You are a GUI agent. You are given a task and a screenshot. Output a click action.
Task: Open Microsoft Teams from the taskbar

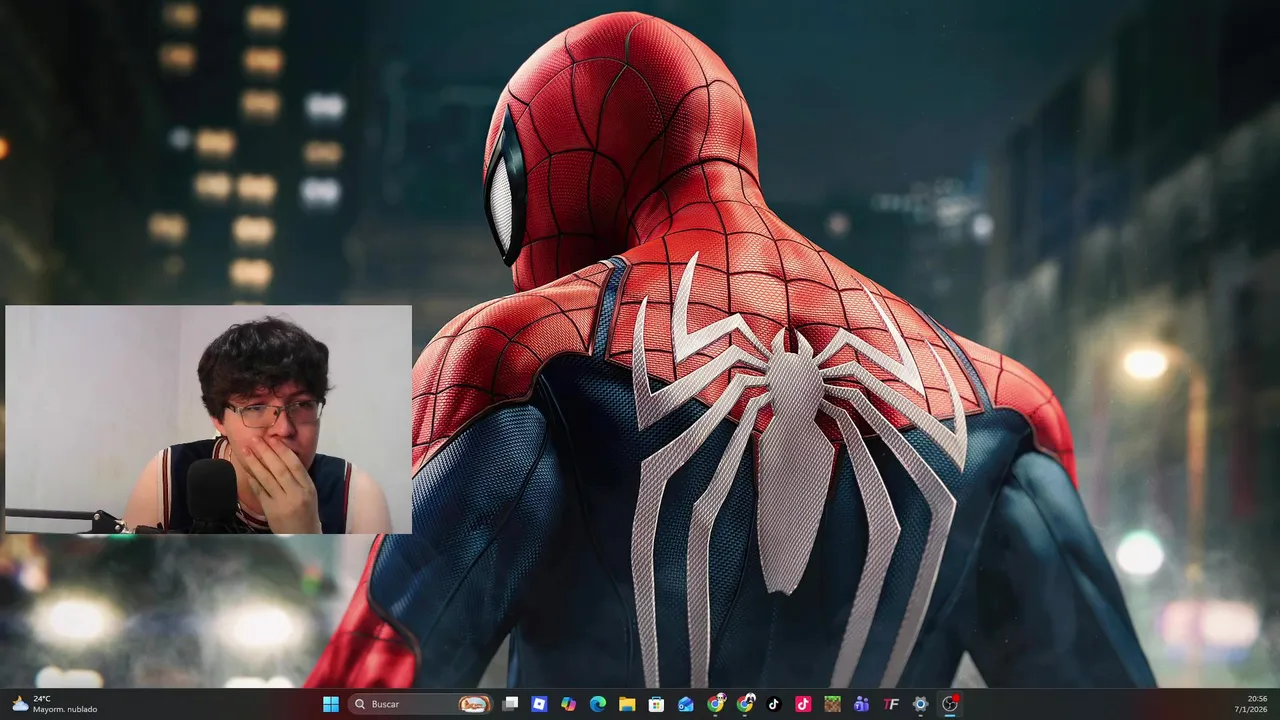[862, 704]
